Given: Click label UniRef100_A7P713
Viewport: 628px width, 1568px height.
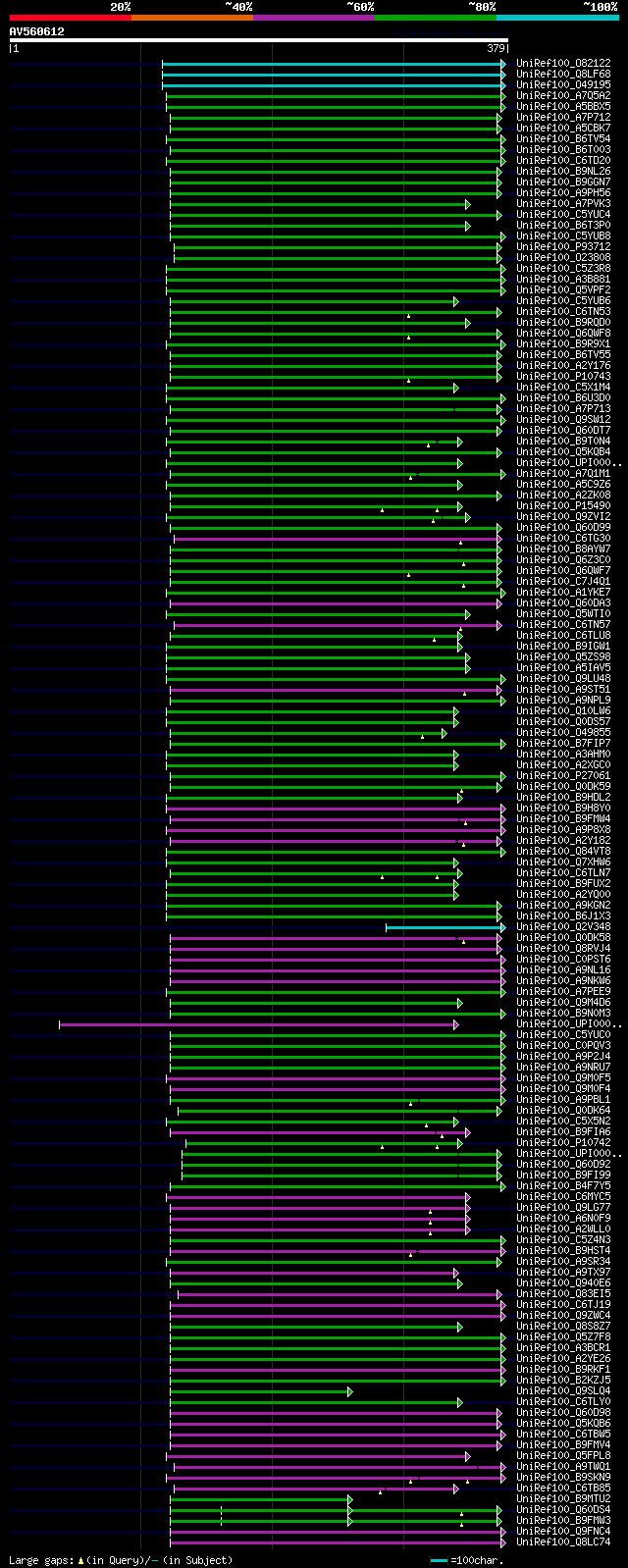Looking at the screenshot, I should [563, 408].
